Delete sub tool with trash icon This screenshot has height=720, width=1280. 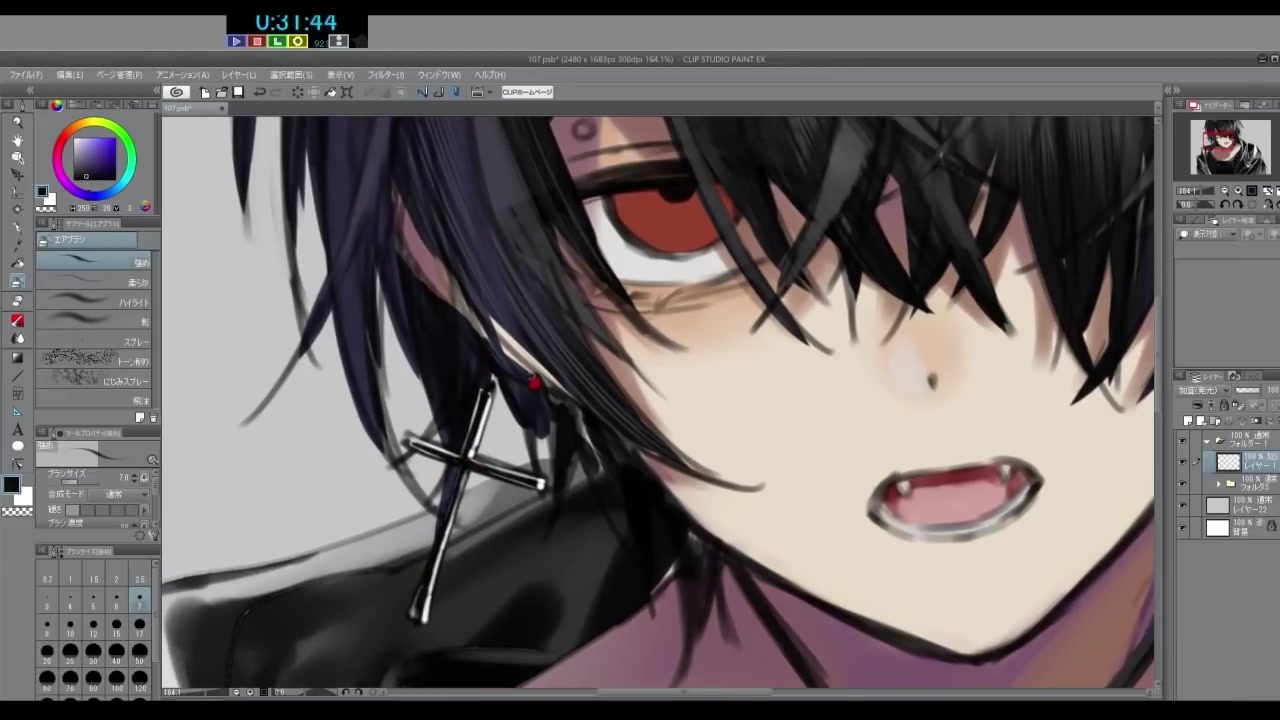pyautogui.click(x=153, y=417)
